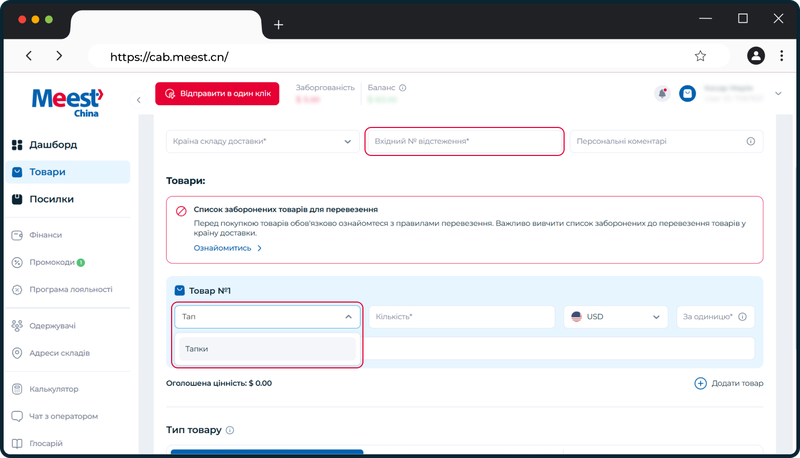
Task: Click the Глосарій book icon
Action: point(17,443)
